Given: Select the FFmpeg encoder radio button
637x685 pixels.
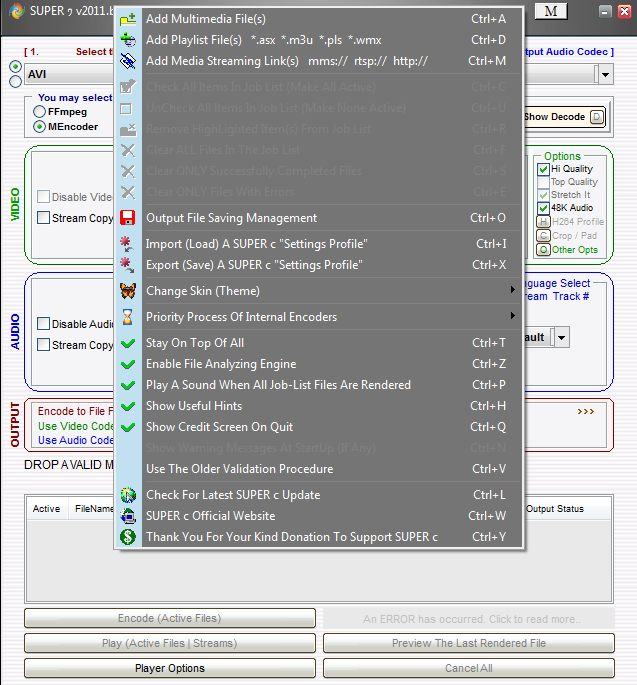Looking at the screenshot, I should pos(39,112).
